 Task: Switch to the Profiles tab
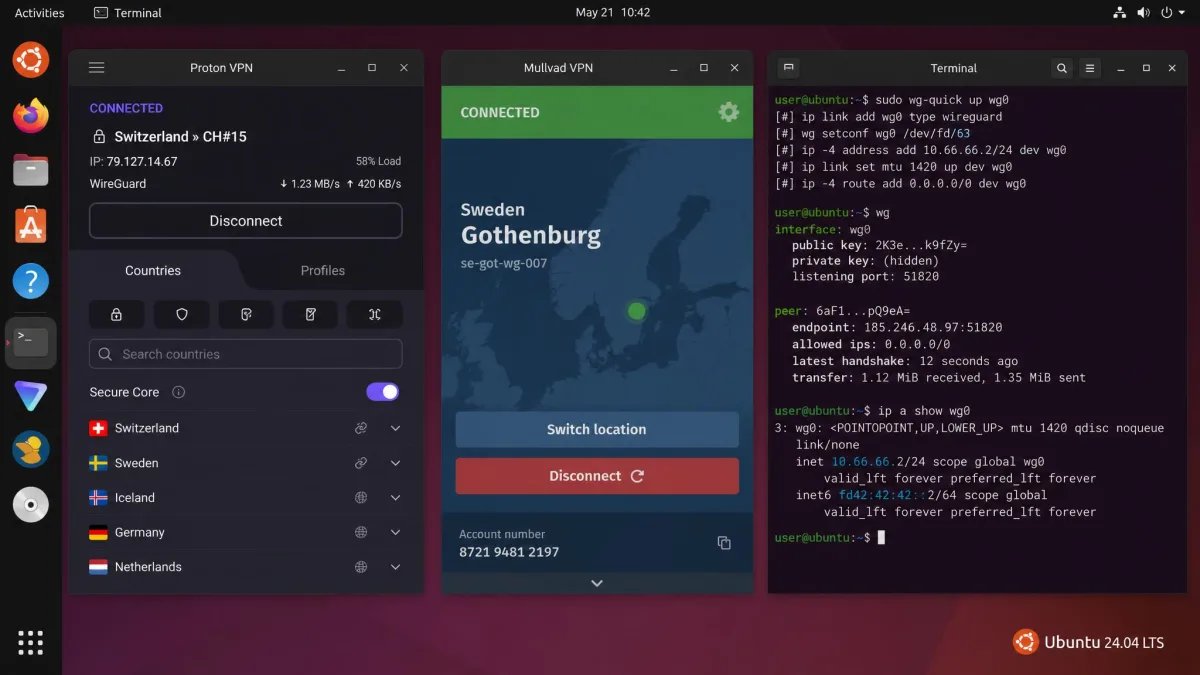(323, 270)
